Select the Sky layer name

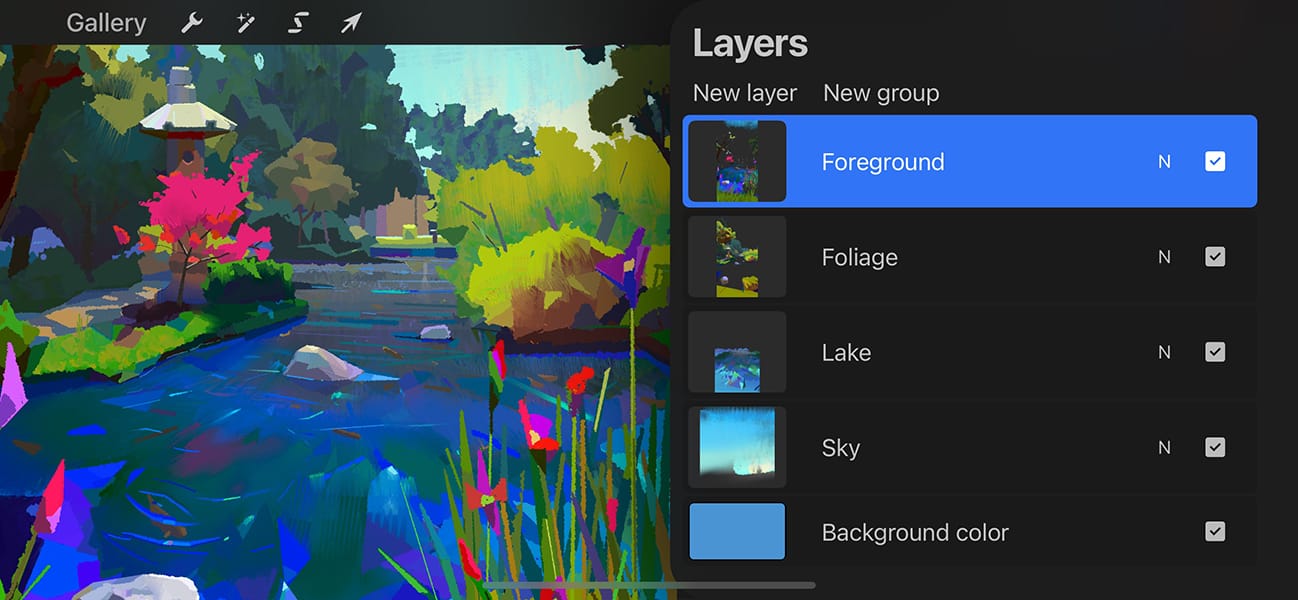841,448
